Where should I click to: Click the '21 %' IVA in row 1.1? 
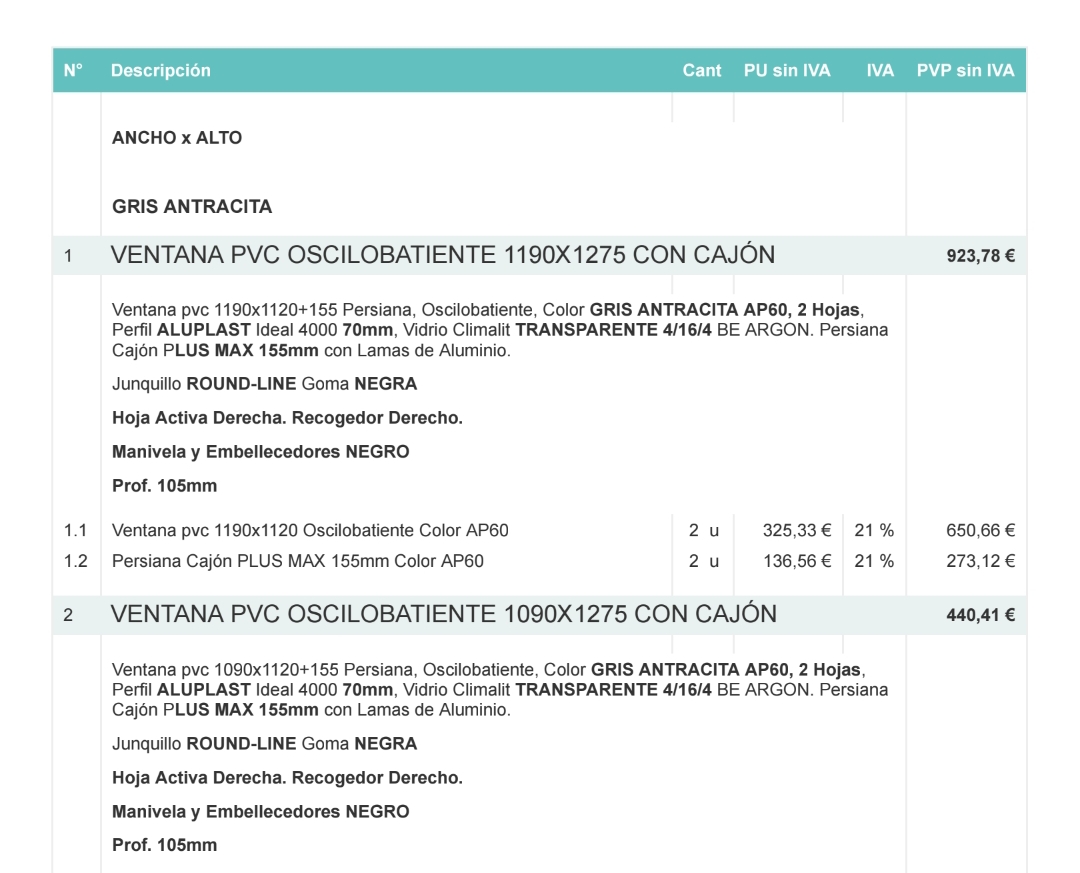pyautogui.click(x=874, y=531)
